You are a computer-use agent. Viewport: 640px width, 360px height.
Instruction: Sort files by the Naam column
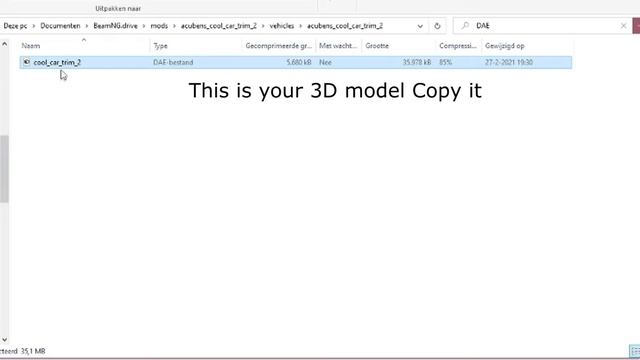31,46
